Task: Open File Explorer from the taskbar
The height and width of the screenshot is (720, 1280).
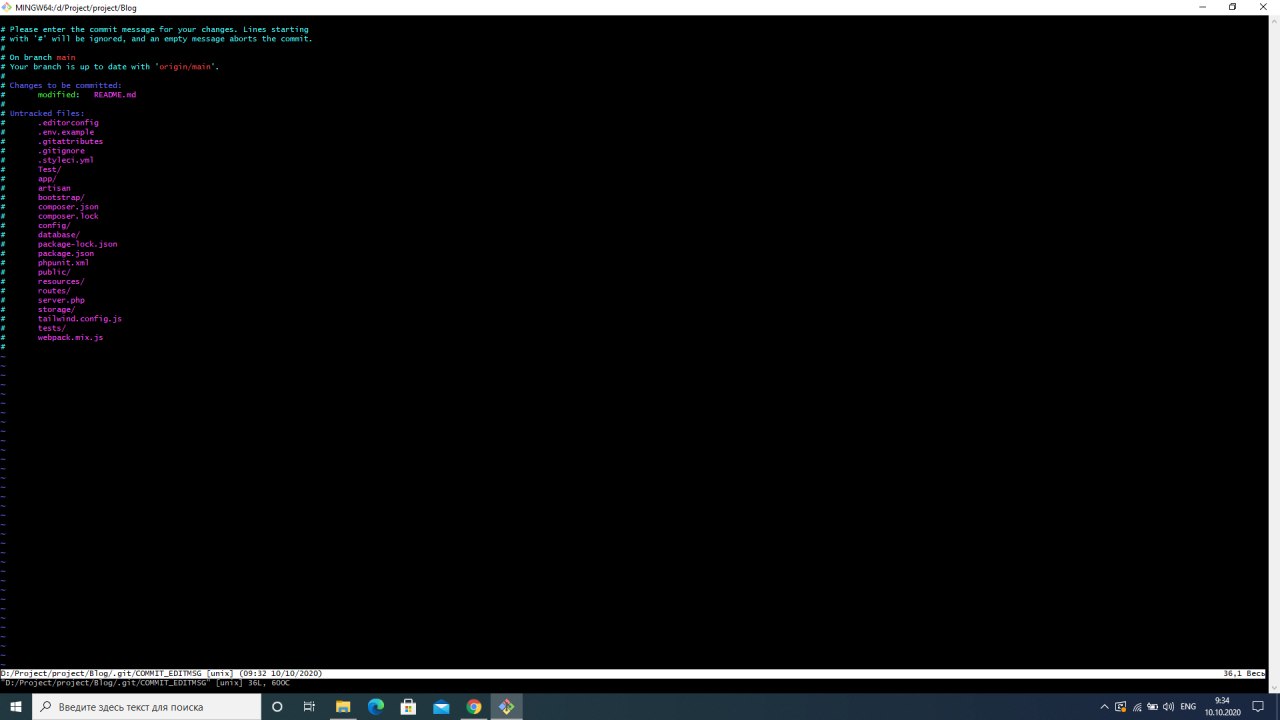Action: point(342,707)
